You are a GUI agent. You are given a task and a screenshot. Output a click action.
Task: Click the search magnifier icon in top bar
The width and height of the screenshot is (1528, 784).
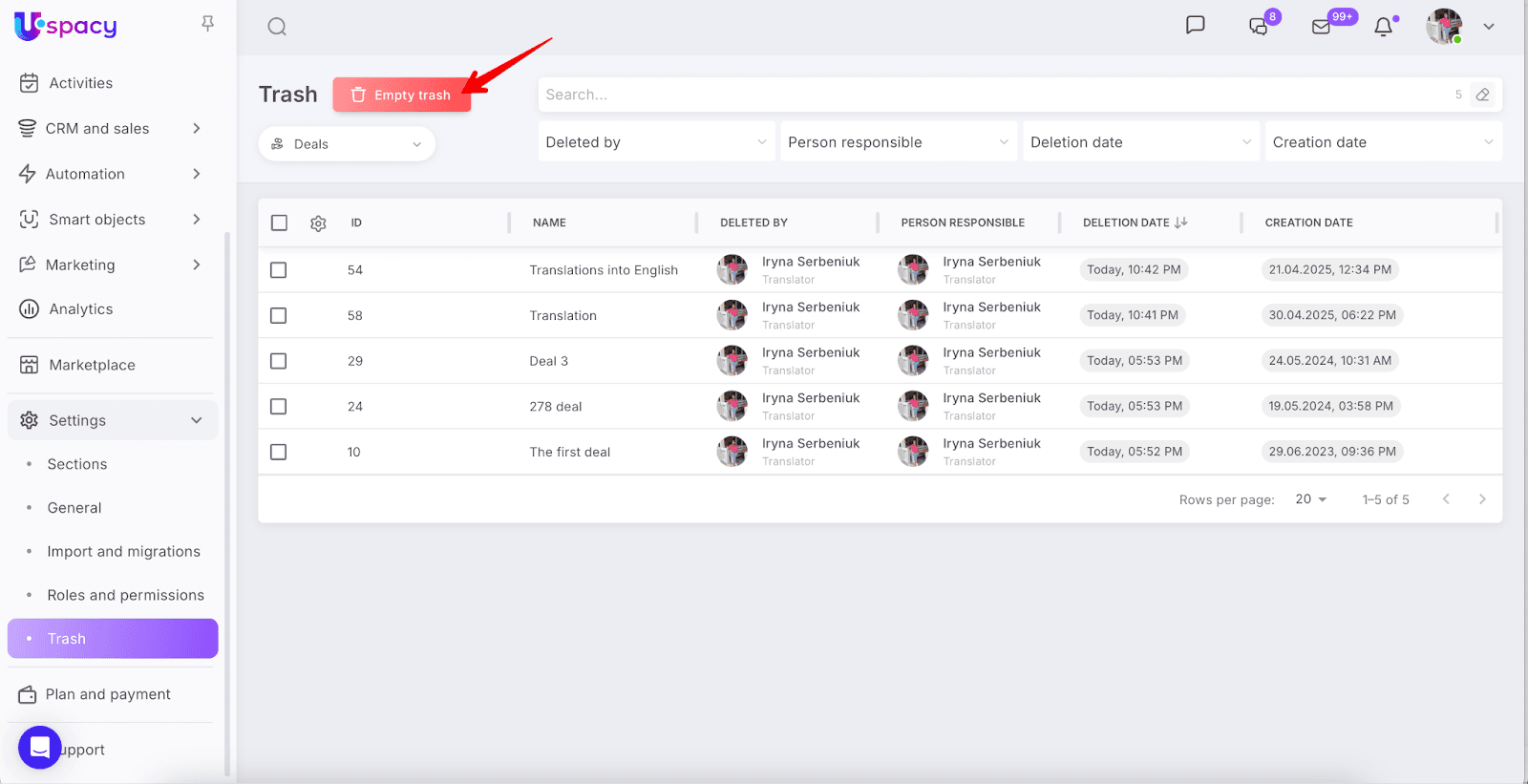coord(277,27)
